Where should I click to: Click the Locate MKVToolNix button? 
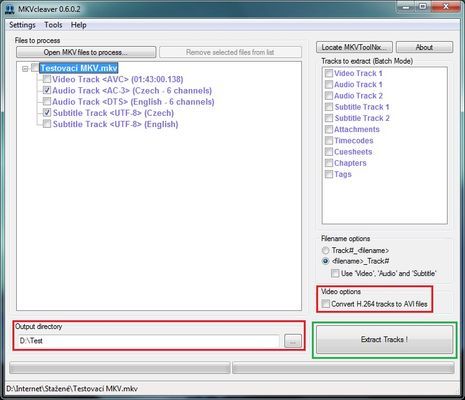(x=354, y=47)
